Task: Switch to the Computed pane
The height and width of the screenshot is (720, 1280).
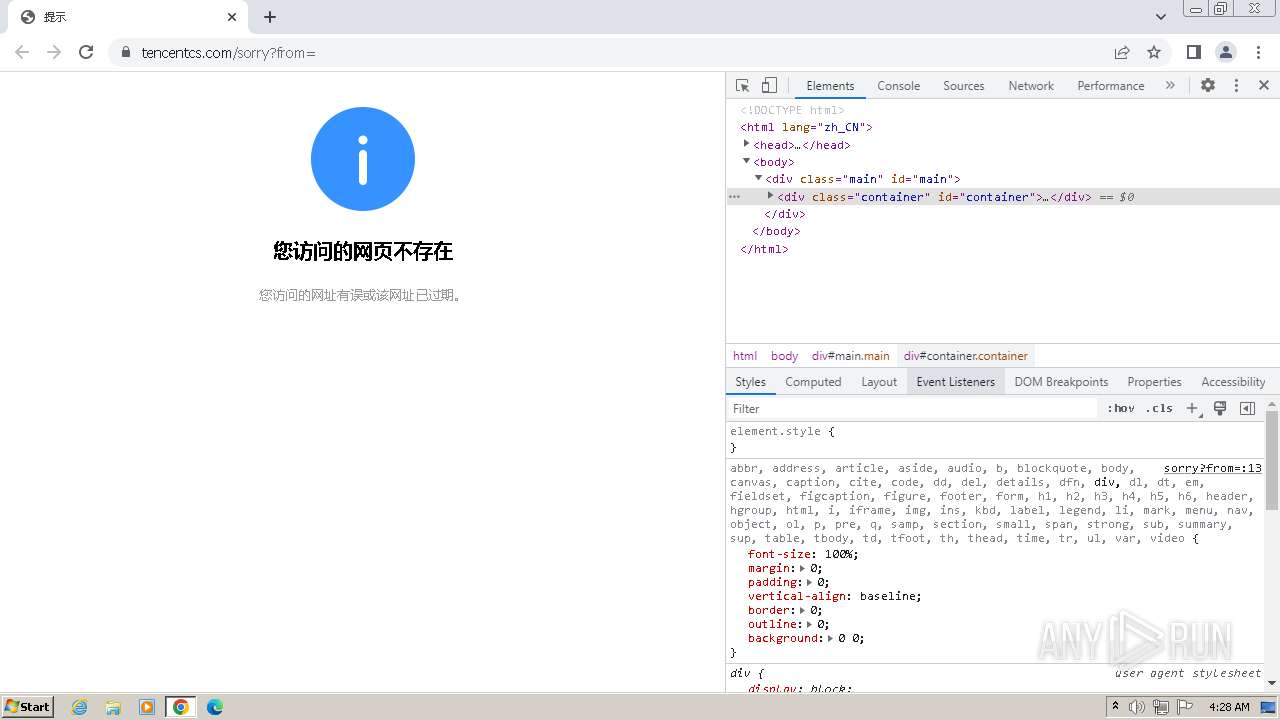Action: (x=813, y=382)
